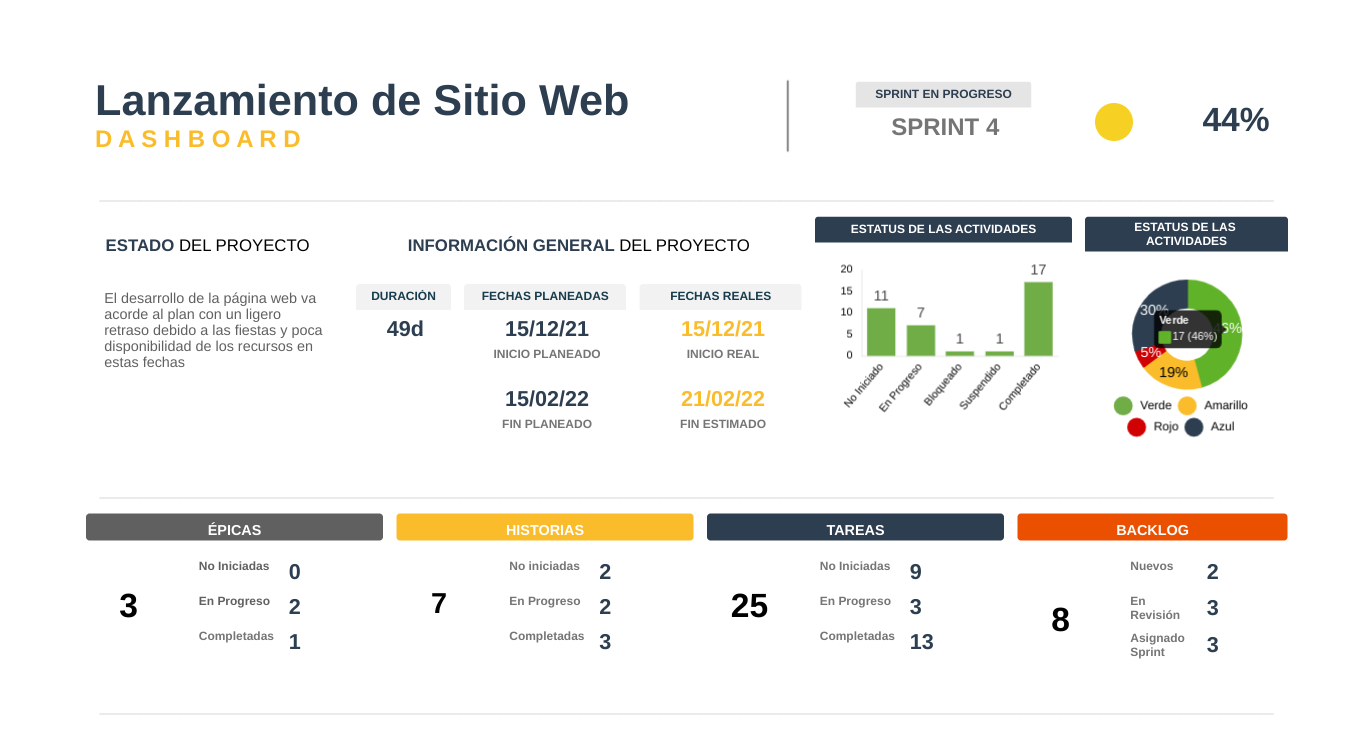Select the ÉPICAS header bar
The height and width of the screenshot is (740, 1360).
tap(234, 528)
